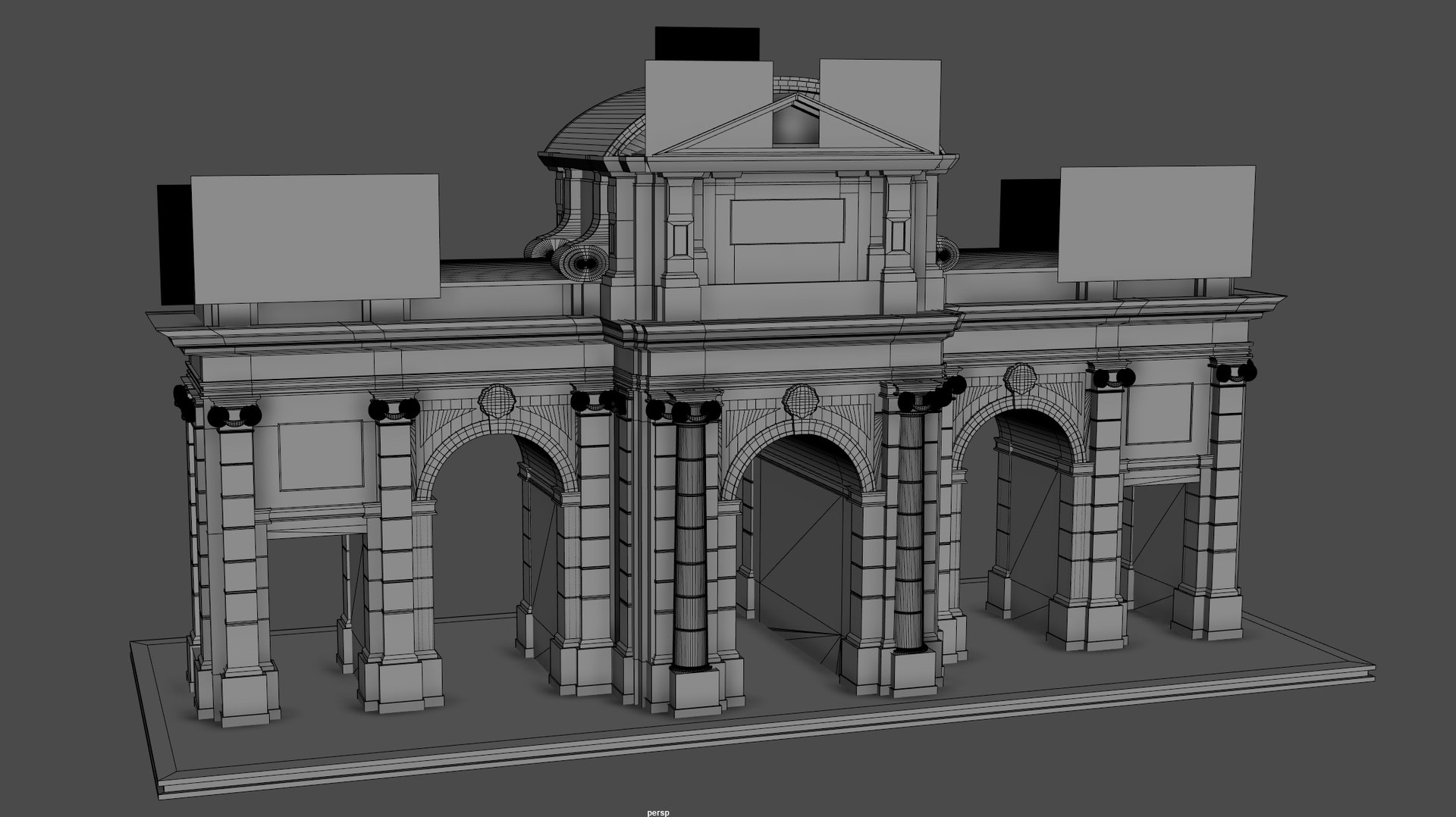The image size is (1456, 817).
Task: Click the persp camera label
Action: click(658, 812)
